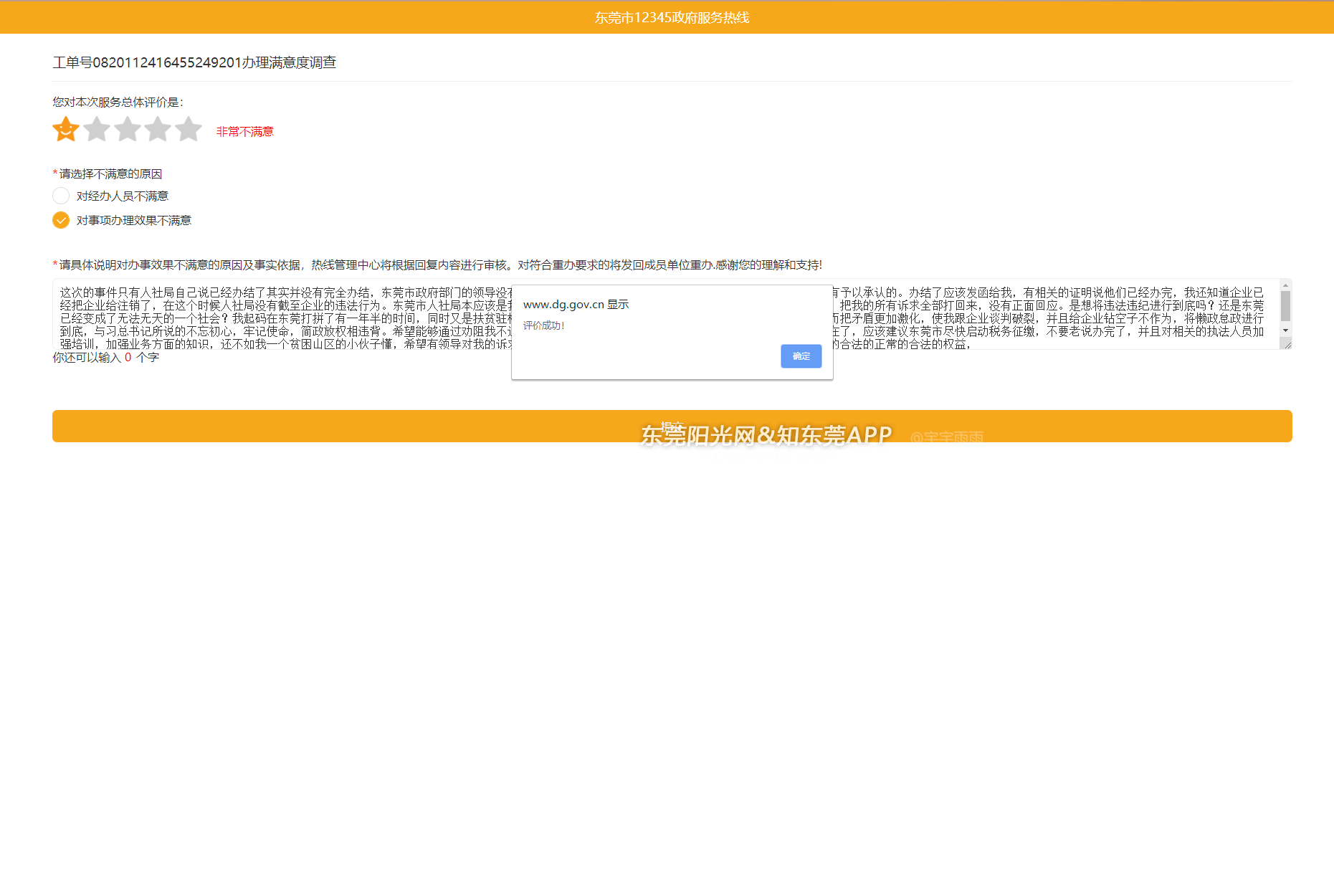The height and width of the screenshot is (896, 1334).
Task: Click the 工单号 satisfaction survey heading
Action: 194,62
